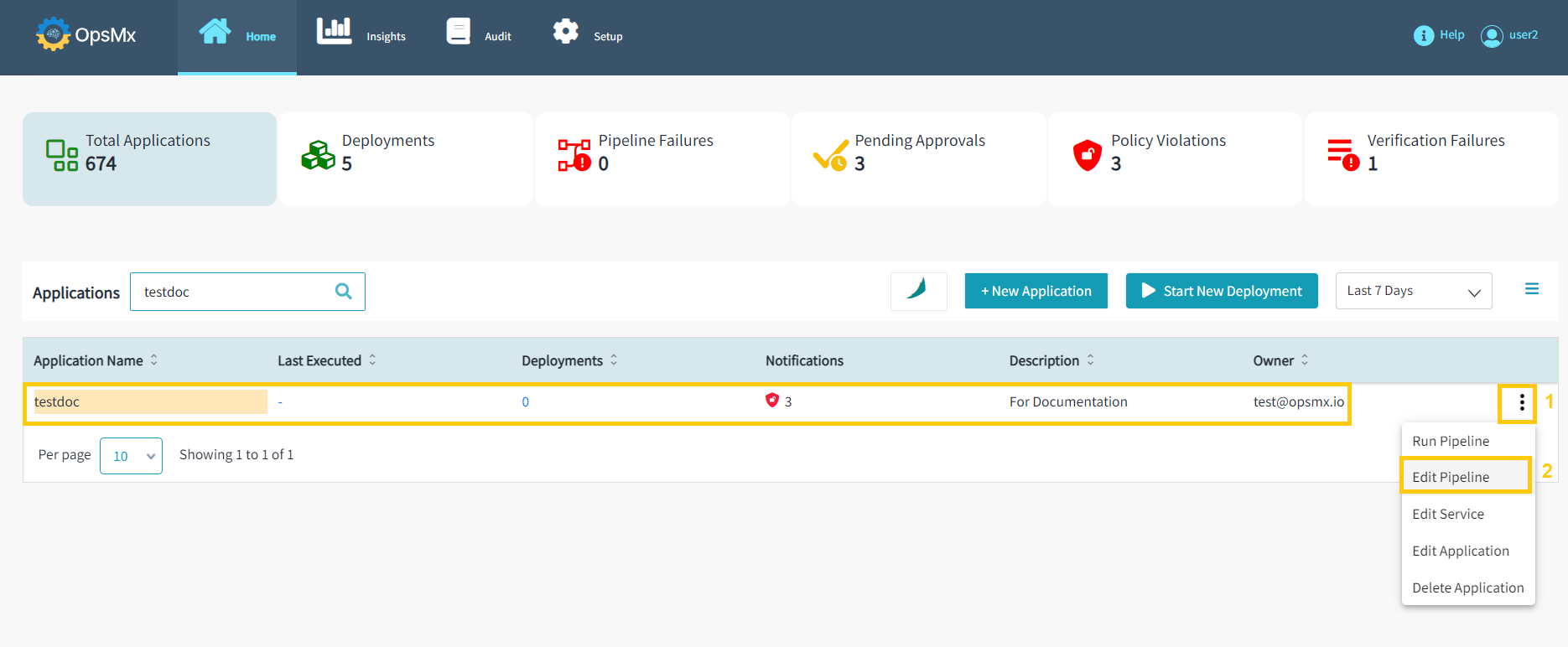Click the user2 profile icon
The width and height of the screenshot is (1568, 647).
tap(1492, 36)
